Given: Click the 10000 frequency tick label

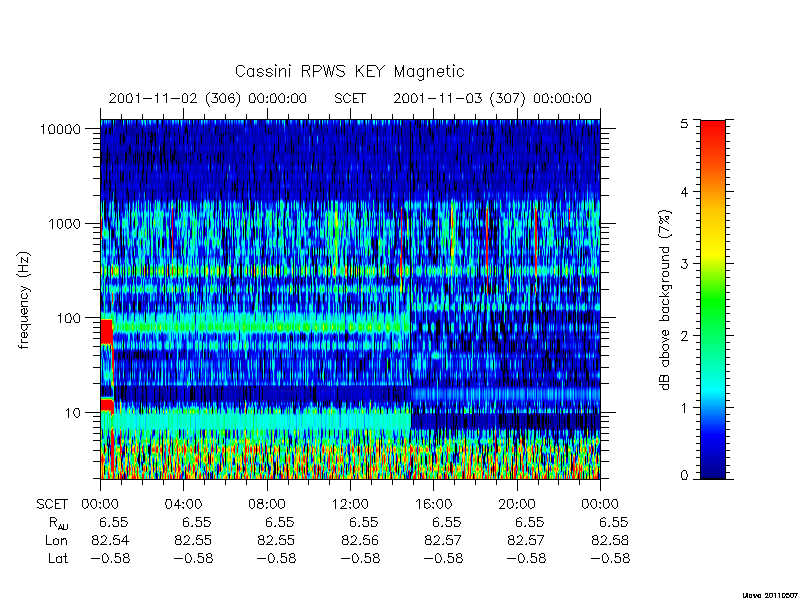Looking at the screenshot, I should (61, 130).
